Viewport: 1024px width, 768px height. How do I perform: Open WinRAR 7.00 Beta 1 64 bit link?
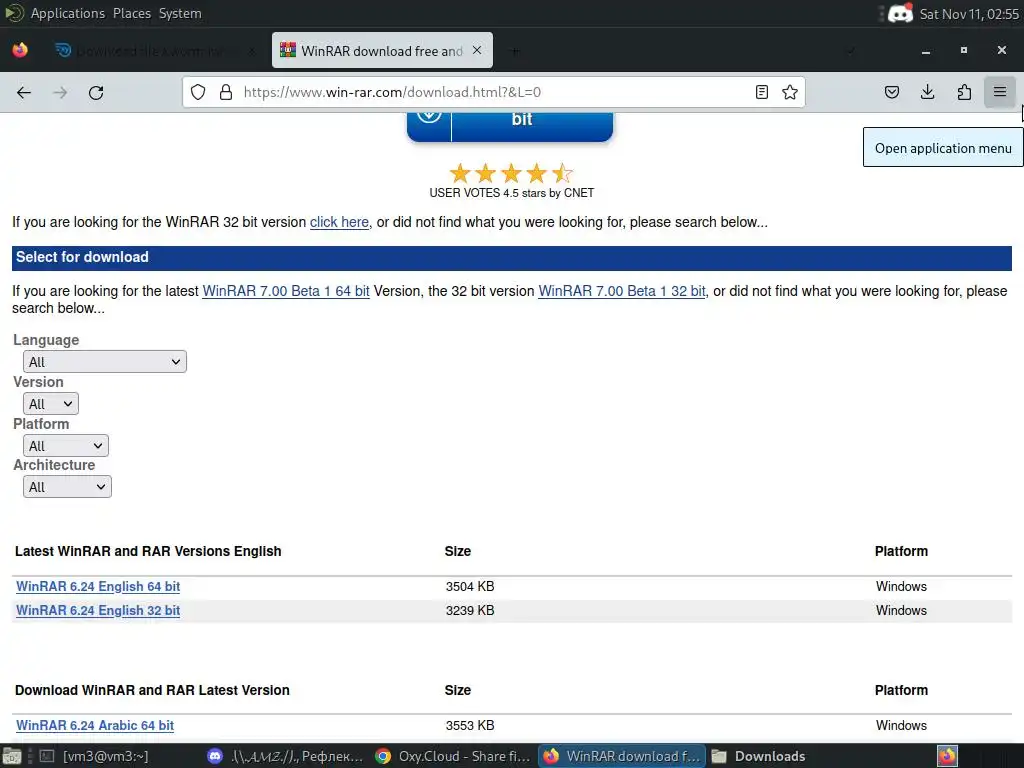[286, 291]
